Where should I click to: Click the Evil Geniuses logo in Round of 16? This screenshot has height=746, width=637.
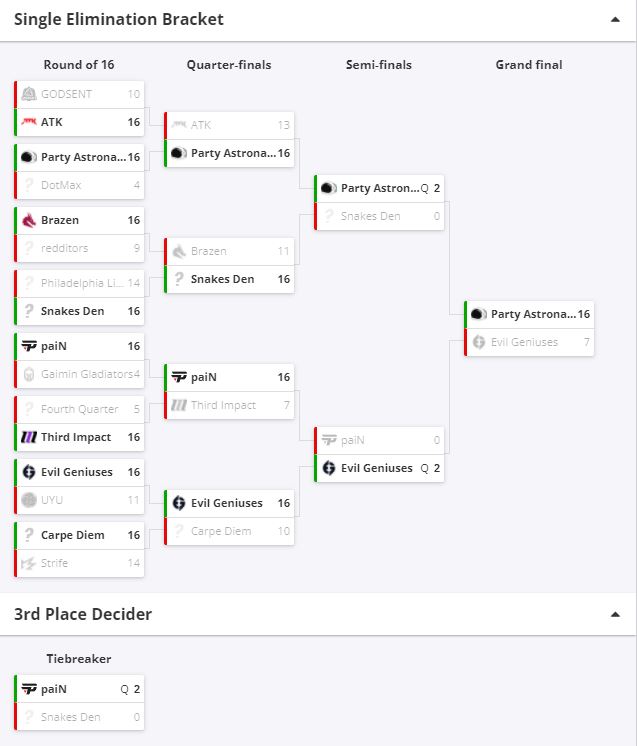[28, 472]
